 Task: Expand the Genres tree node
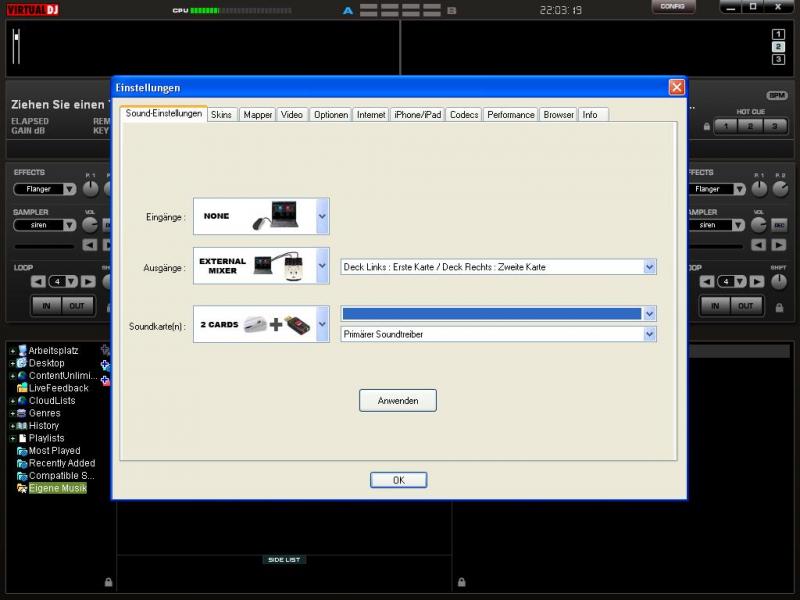(x=13, y=413)
